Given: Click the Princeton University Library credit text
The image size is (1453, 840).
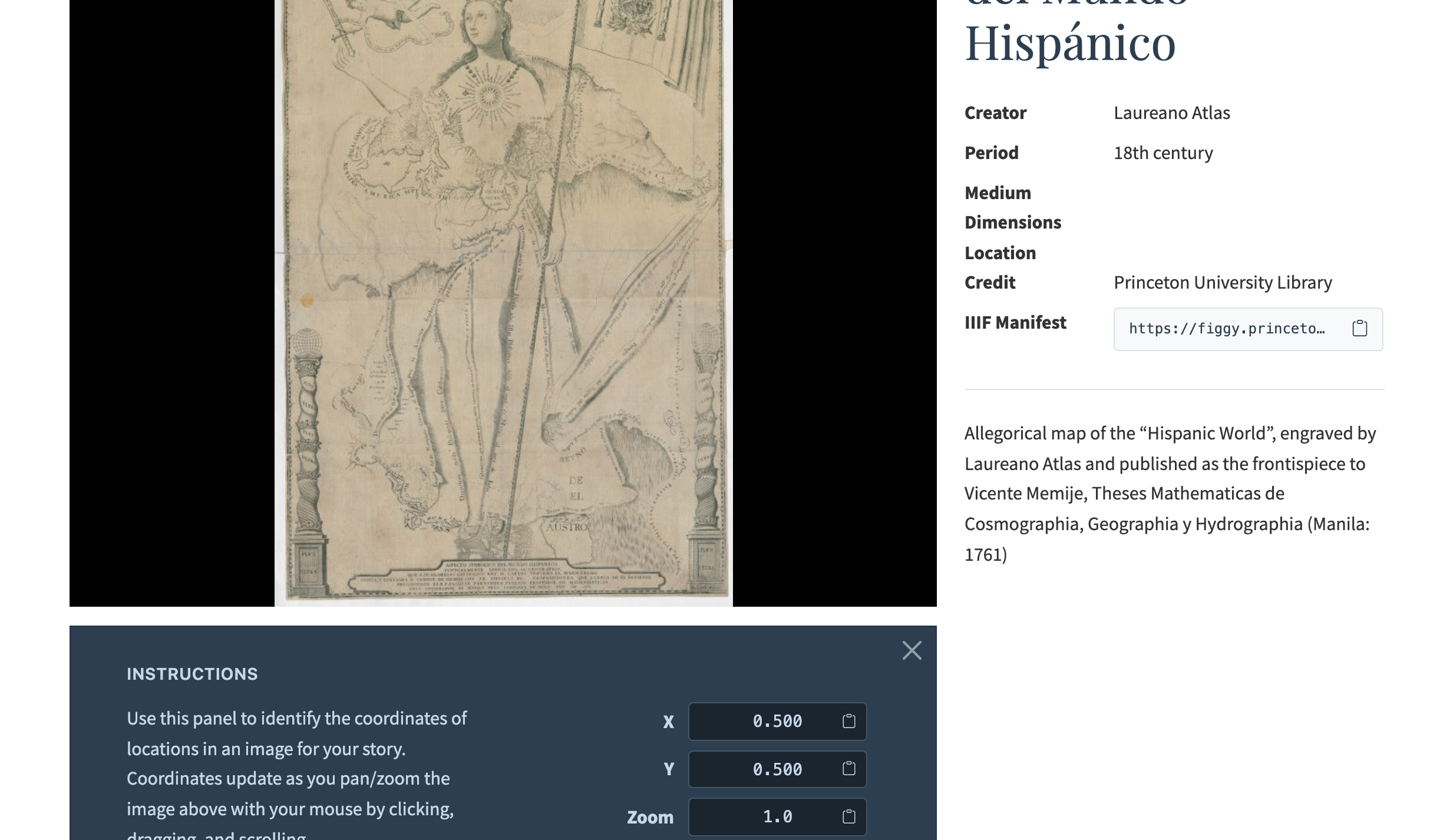Looking at the screenshot, I should 1222,283.
